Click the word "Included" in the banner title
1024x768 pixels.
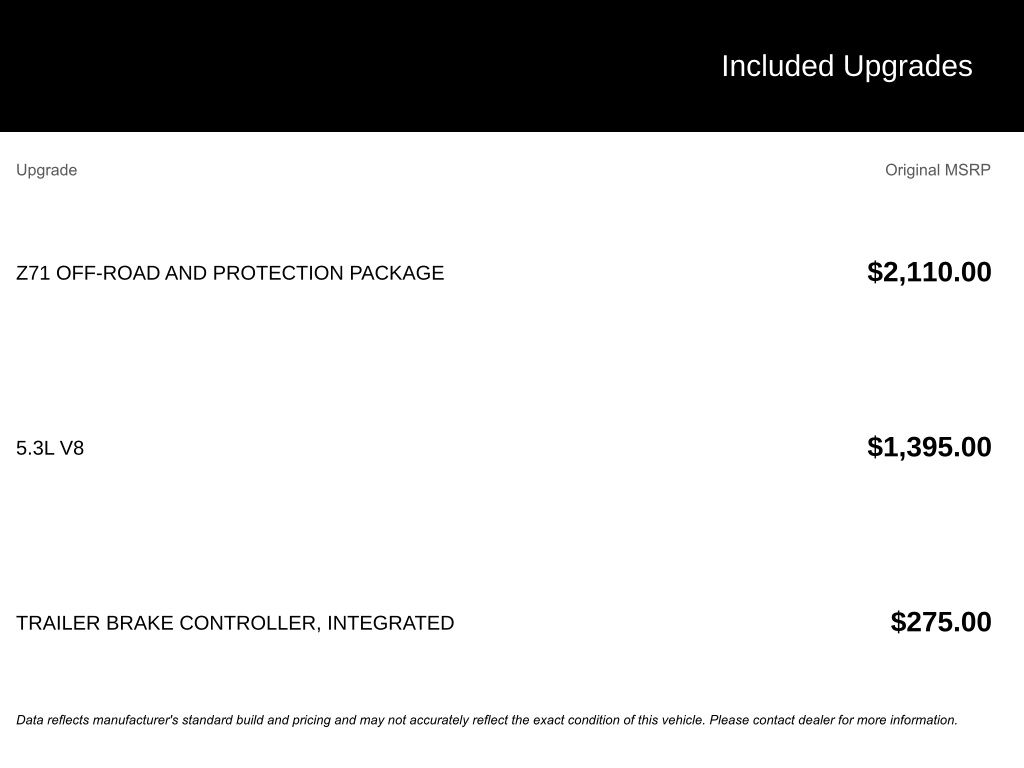click(x=777, y=66)
